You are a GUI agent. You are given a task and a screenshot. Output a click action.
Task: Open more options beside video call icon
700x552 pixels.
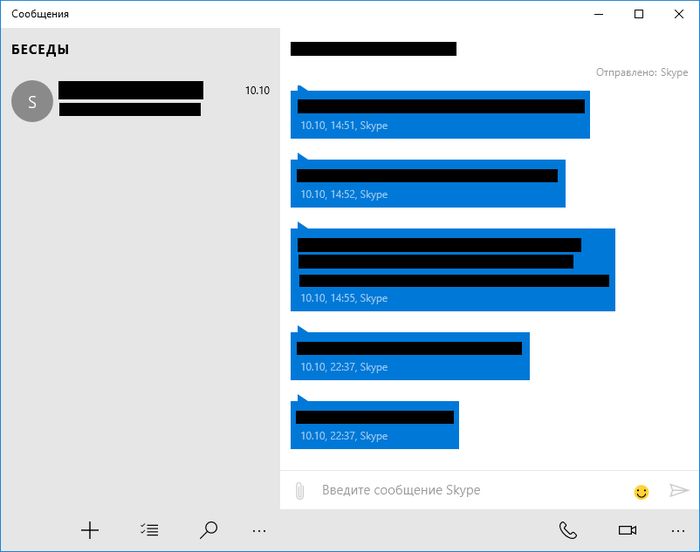tap(678, 530)
